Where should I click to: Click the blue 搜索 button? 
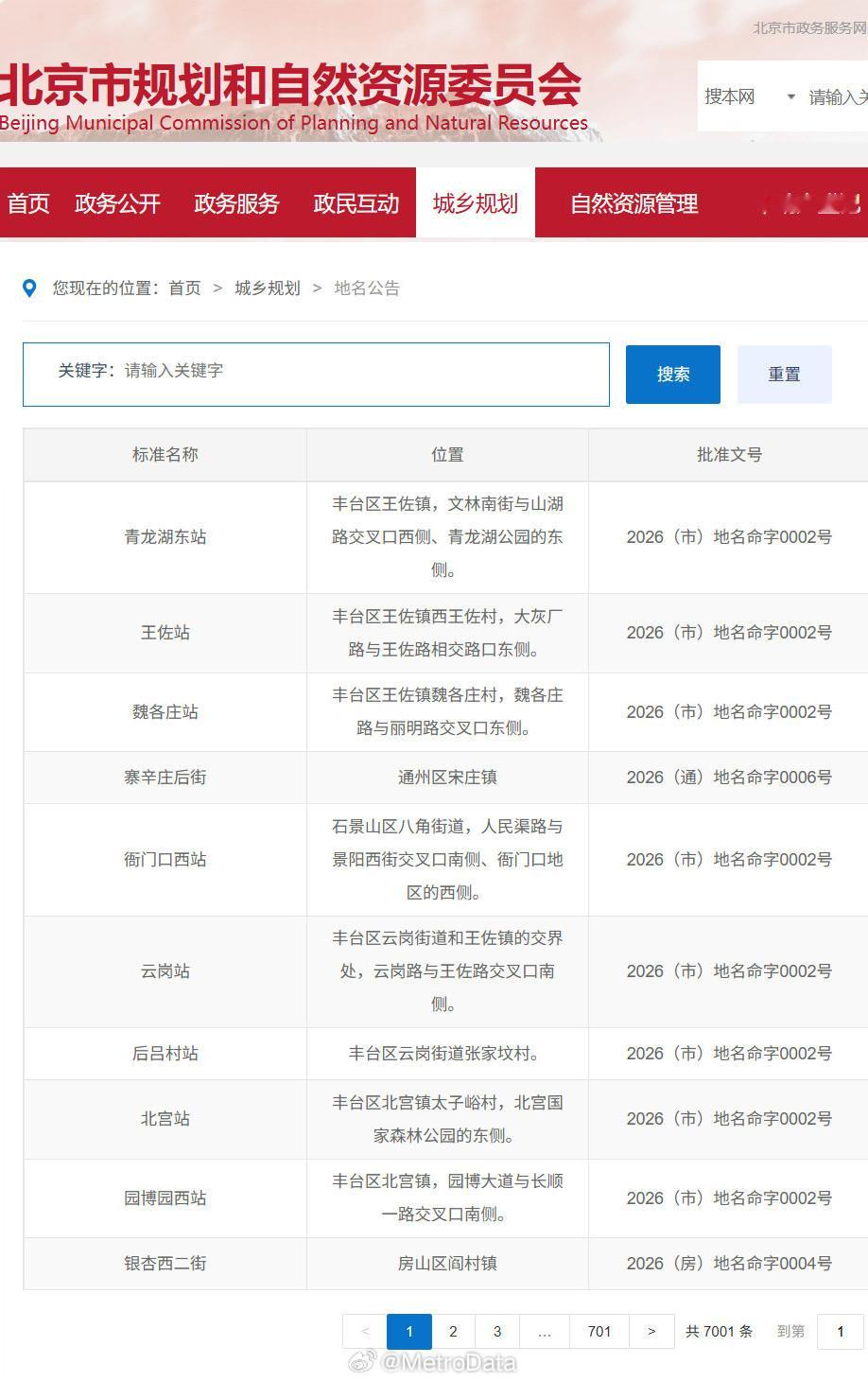pos(673,375)
